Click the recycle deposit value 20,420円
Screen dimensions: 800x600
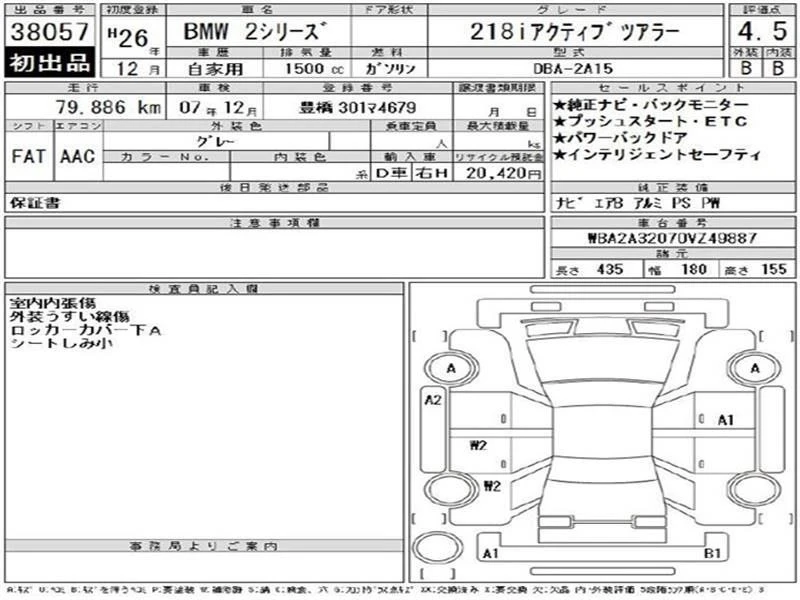(x=499, y=172)
